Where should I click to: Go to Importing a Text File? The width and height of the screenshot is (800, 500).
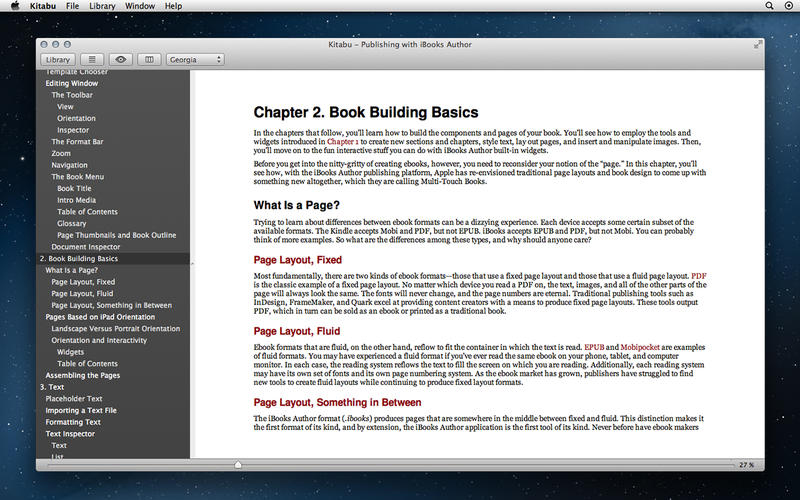81,411
